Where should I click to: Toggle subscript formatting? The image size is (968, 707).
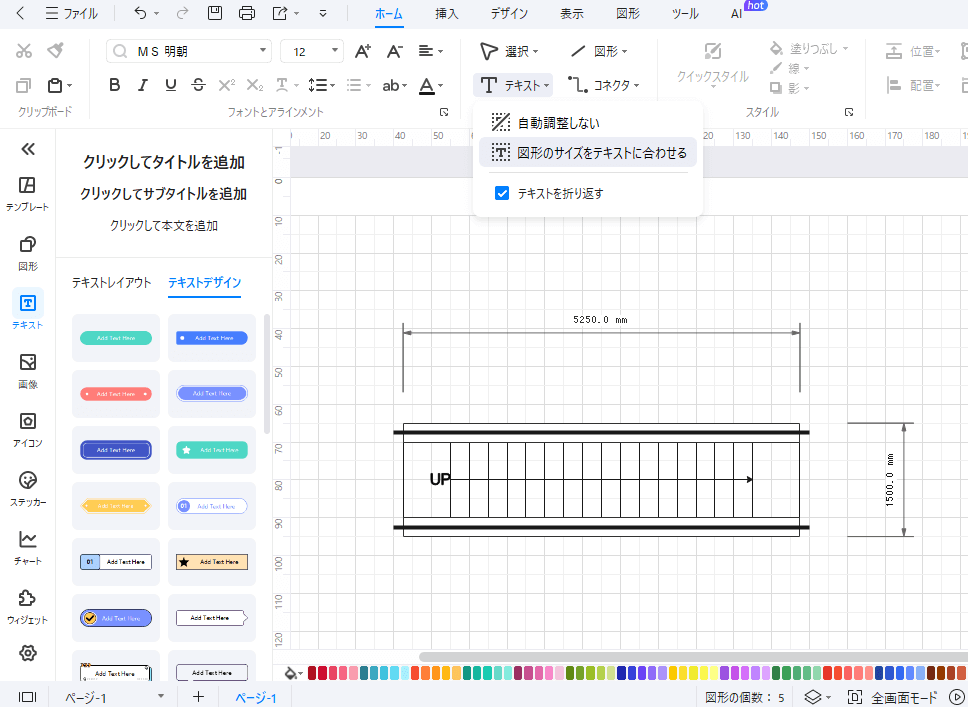click(255, 85)
